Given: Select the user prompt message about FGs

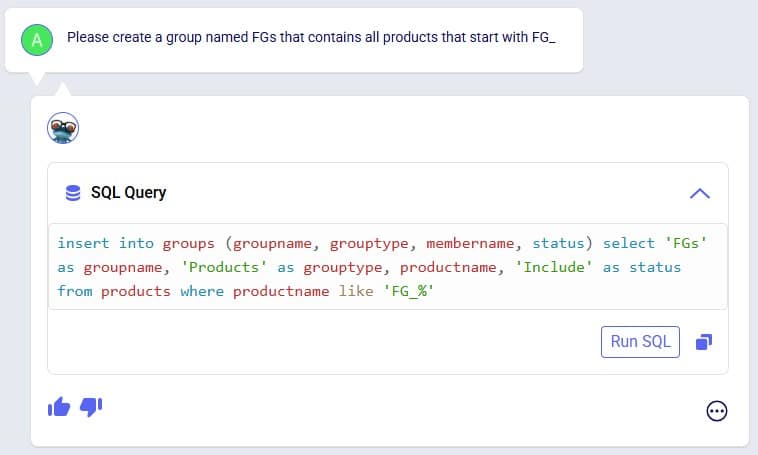Looking at the screenshot, I should click(311, 37).
